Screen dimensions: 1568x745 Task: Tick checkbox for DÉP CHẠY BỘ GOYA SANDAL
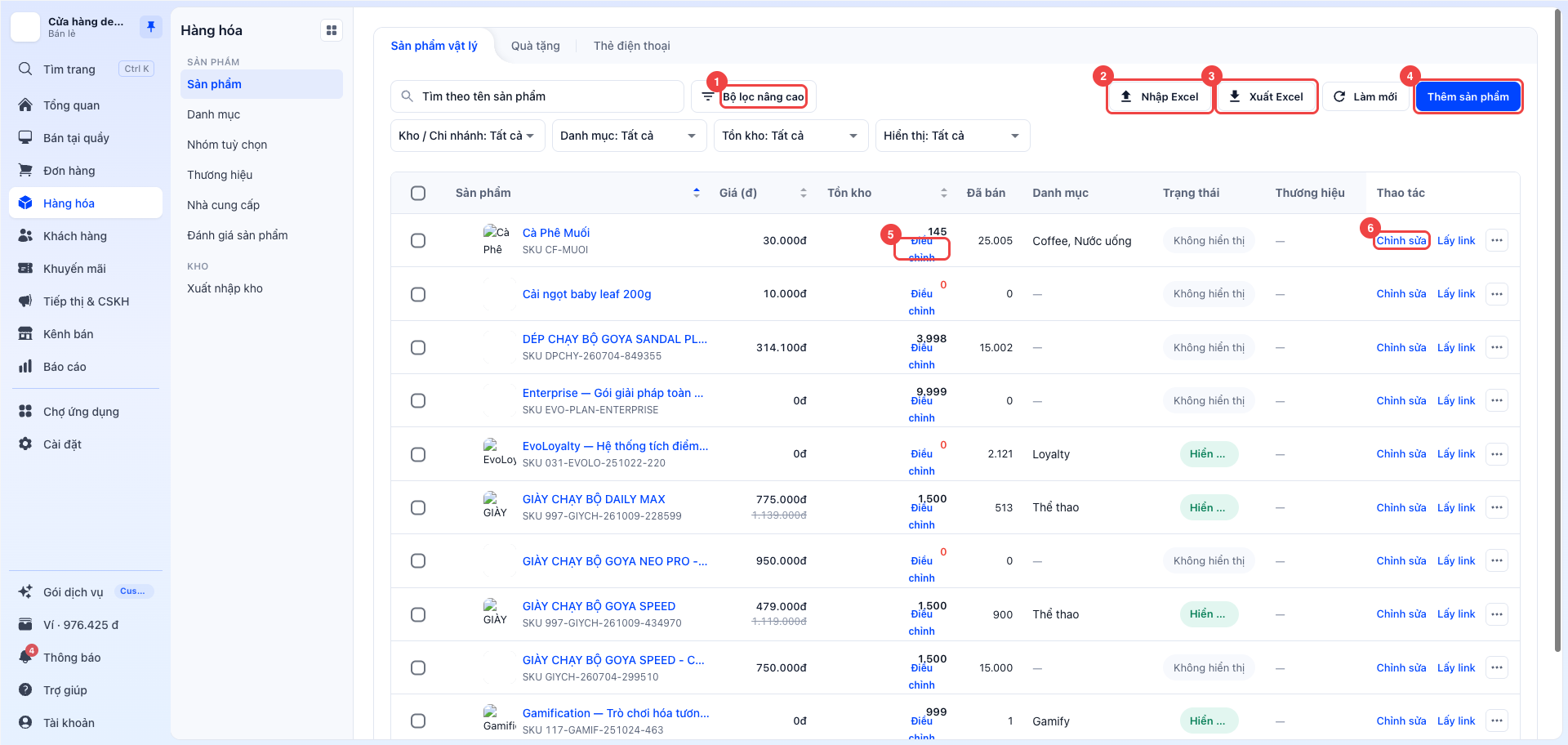click(x=418, y=347)
